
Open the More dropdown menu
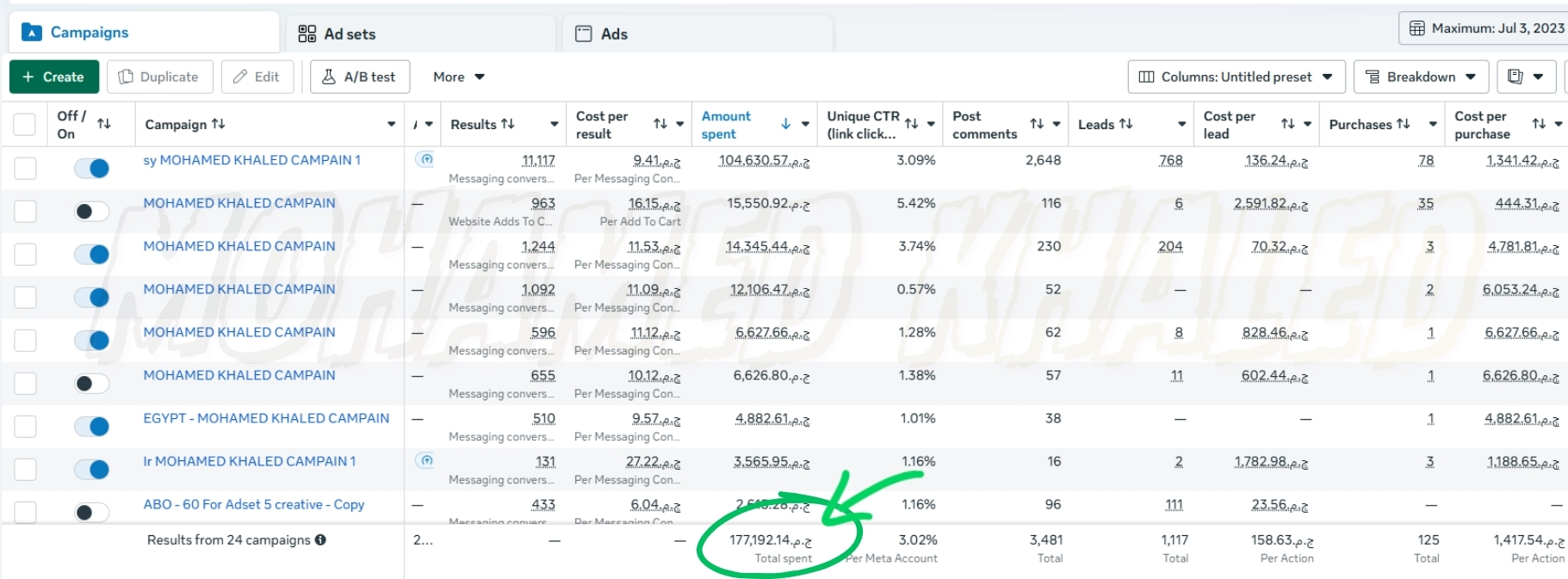[459, 77]
